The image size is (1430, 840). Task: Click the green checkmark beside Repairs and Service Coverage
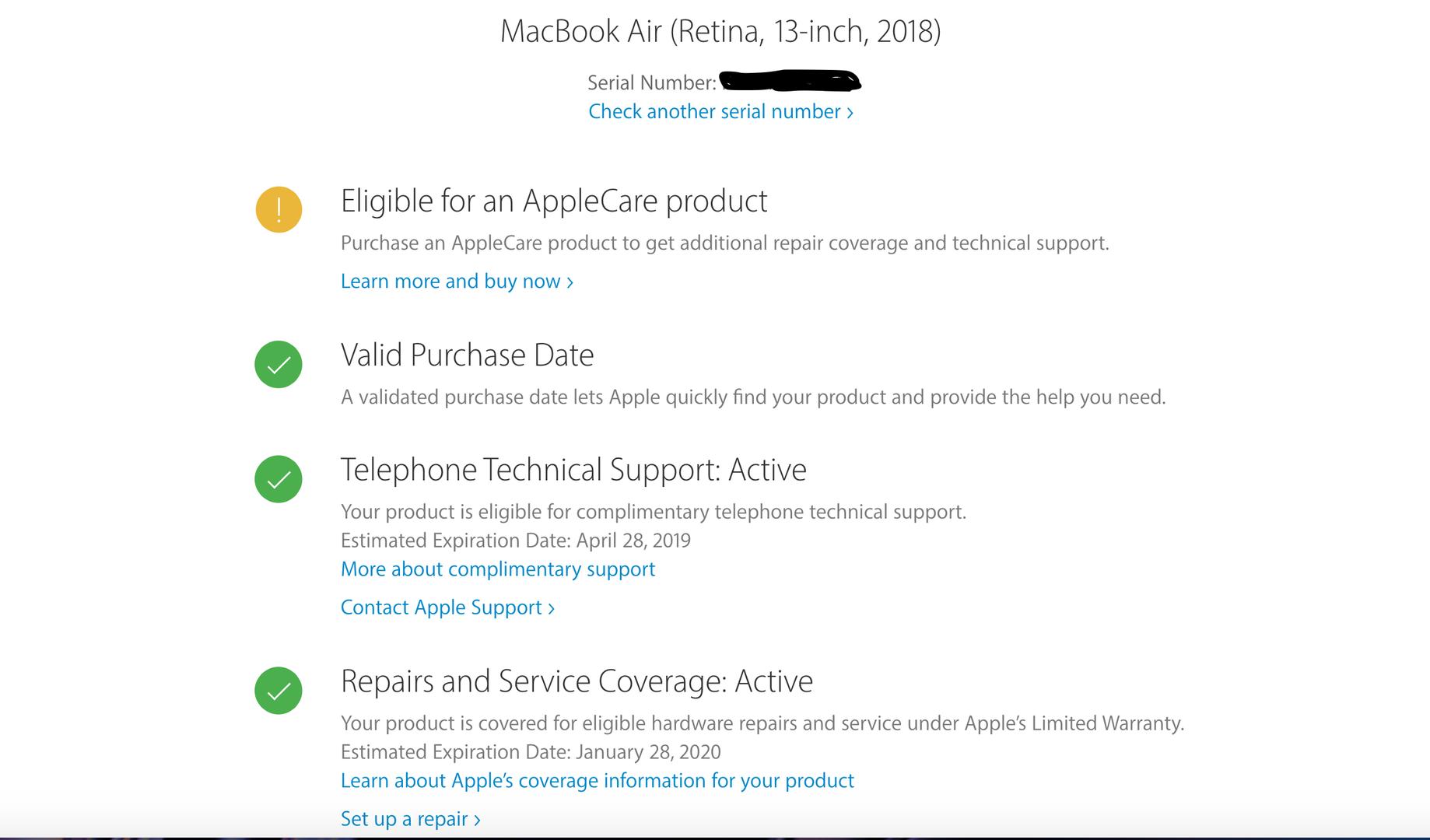tap(279, 690)
